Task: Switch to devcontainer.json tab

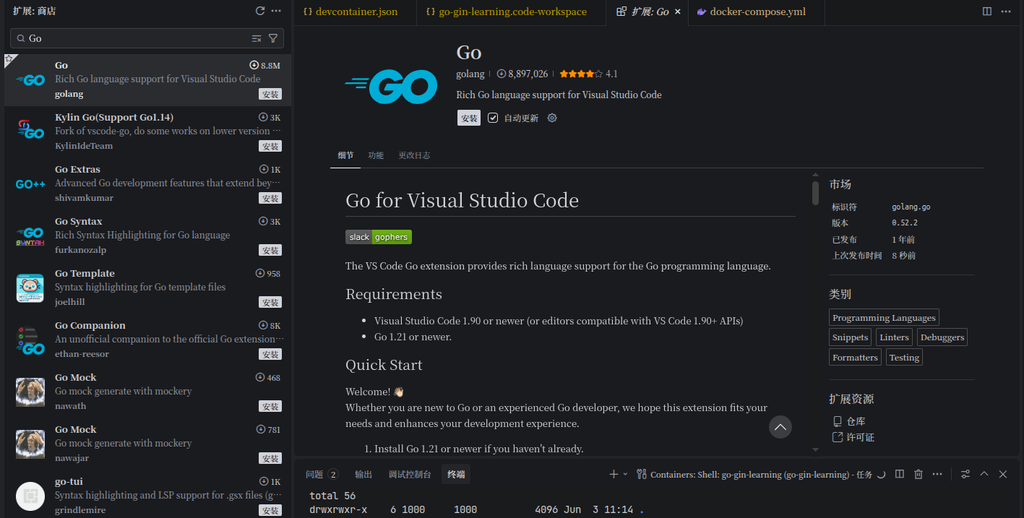Action: [x=355, y=12]
